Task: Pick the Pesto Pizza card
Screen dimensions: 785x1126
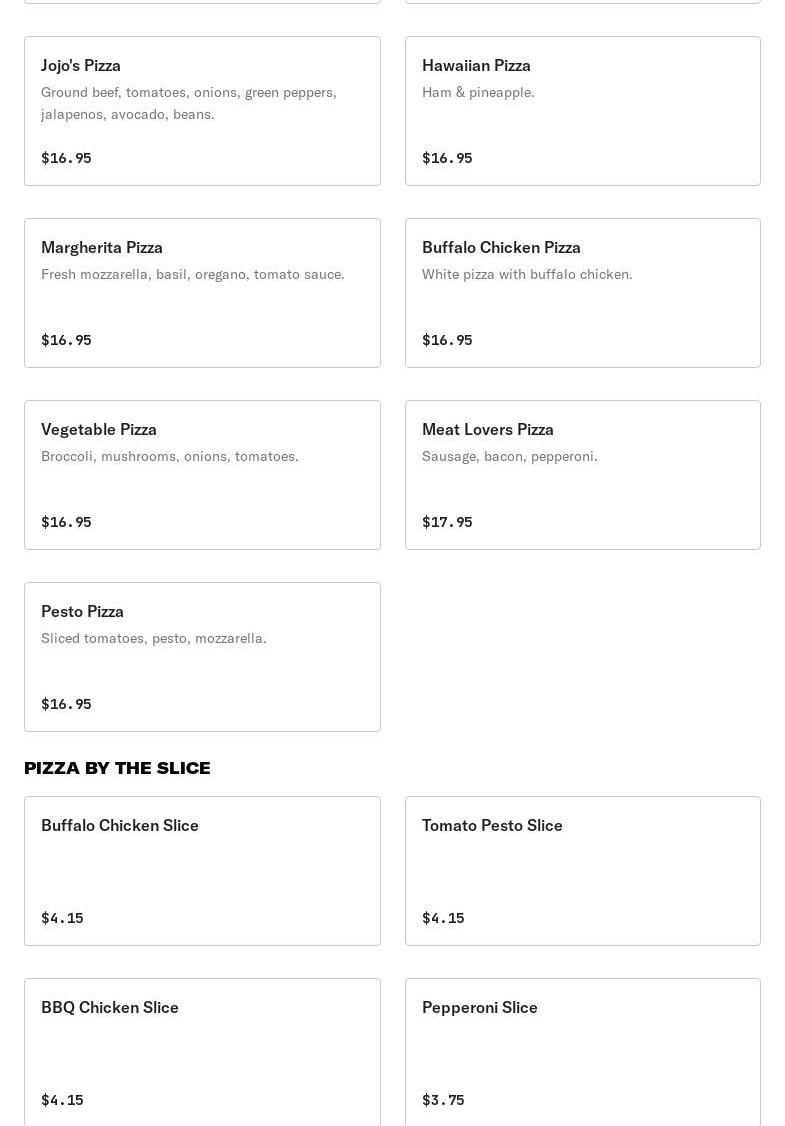Action: [202, 657]
